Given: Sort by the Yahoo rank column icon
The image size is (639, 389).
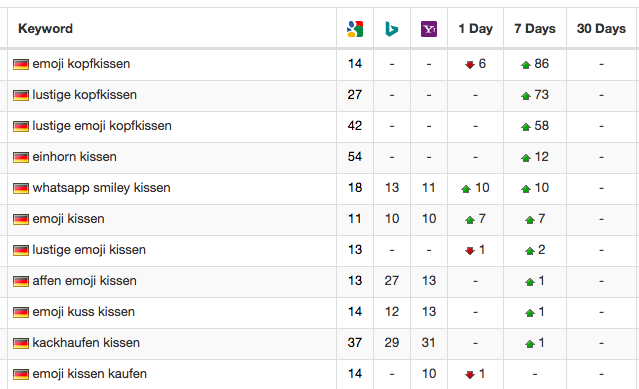Looking at the screenshot, I should tap(429, 29).
